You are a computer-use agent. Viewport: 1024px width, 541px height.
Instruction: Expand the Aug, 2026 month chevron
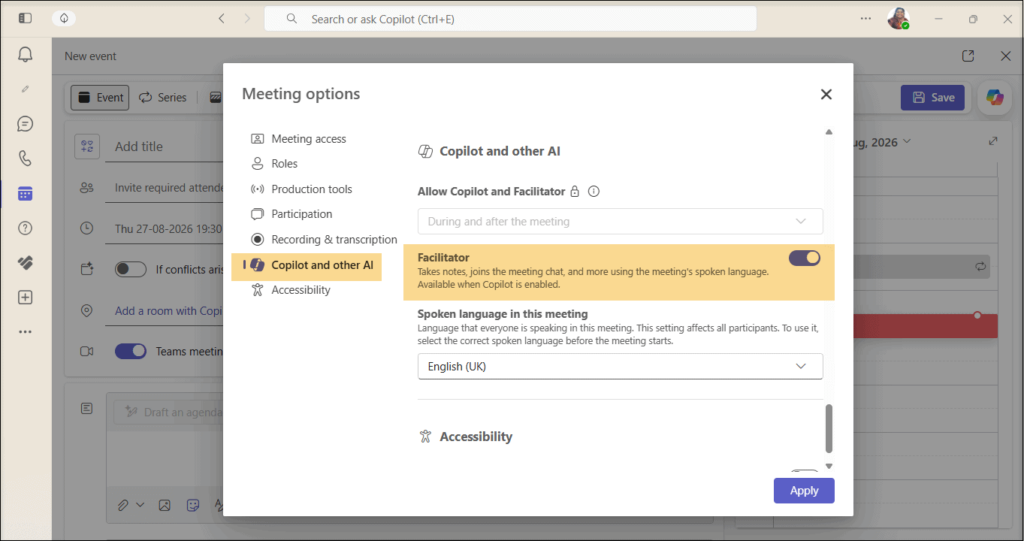click(906, 142)
